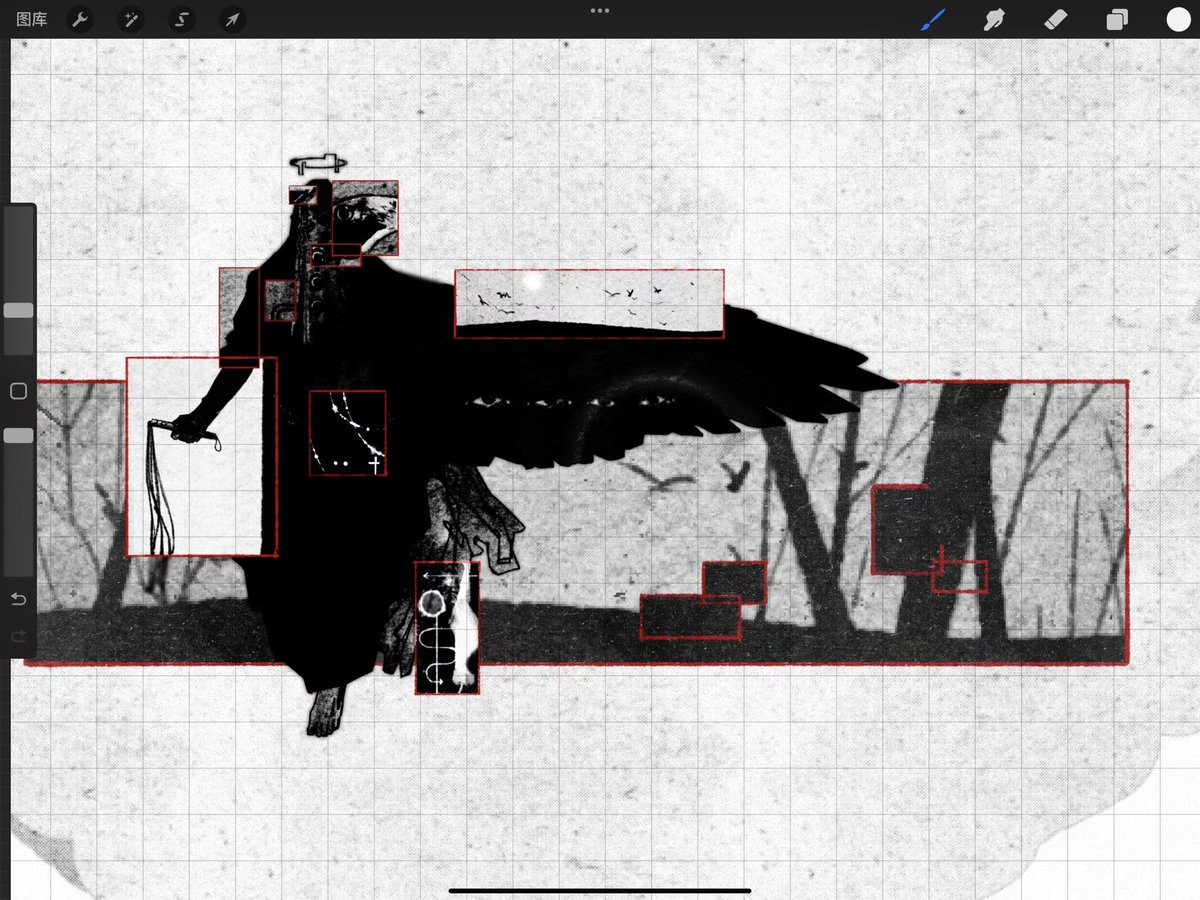This screenshot has width=1200, height=900.
Task: Select the Transform arrow tool
Action: [231, 19]
